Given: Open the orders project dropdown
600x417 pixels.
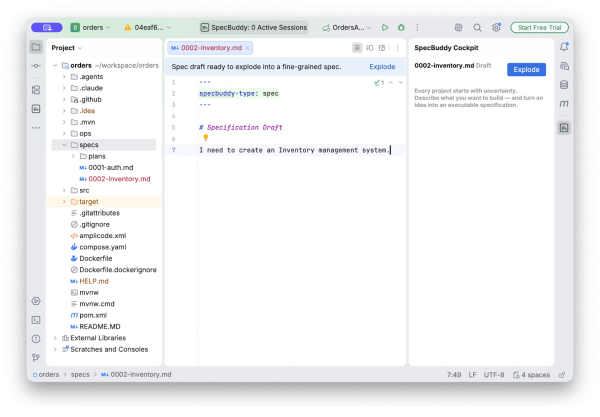Looking at the screenshot, I should pos(91,28).
